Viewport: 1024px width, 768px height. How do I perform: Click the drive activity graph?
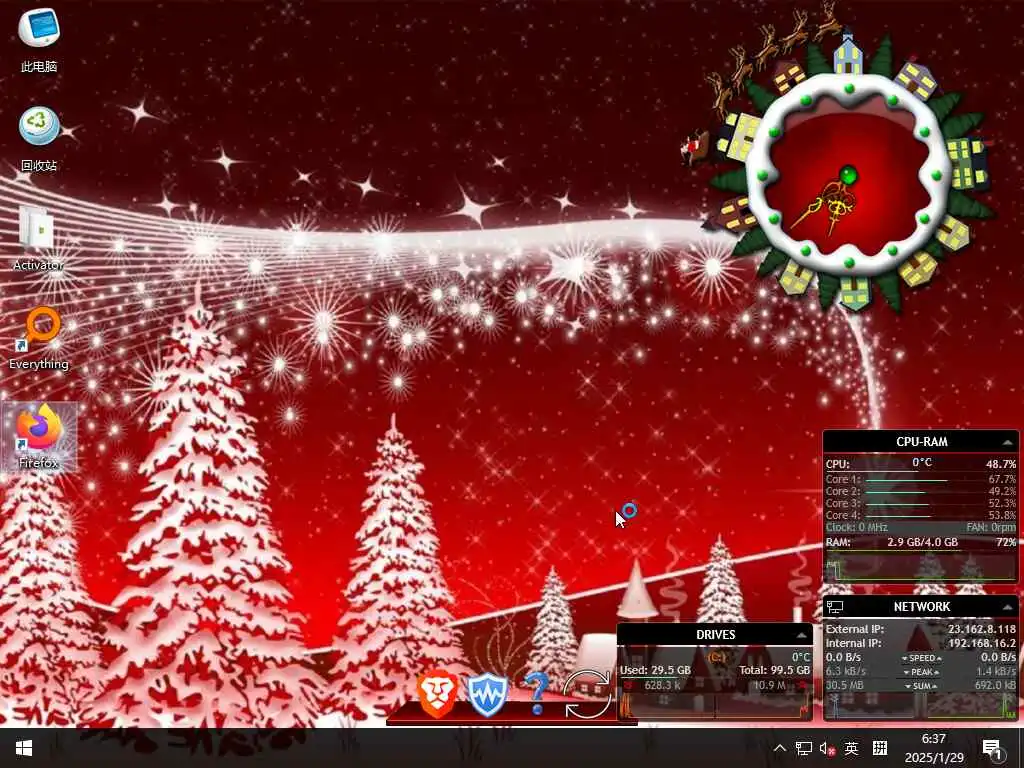point(716,705)
